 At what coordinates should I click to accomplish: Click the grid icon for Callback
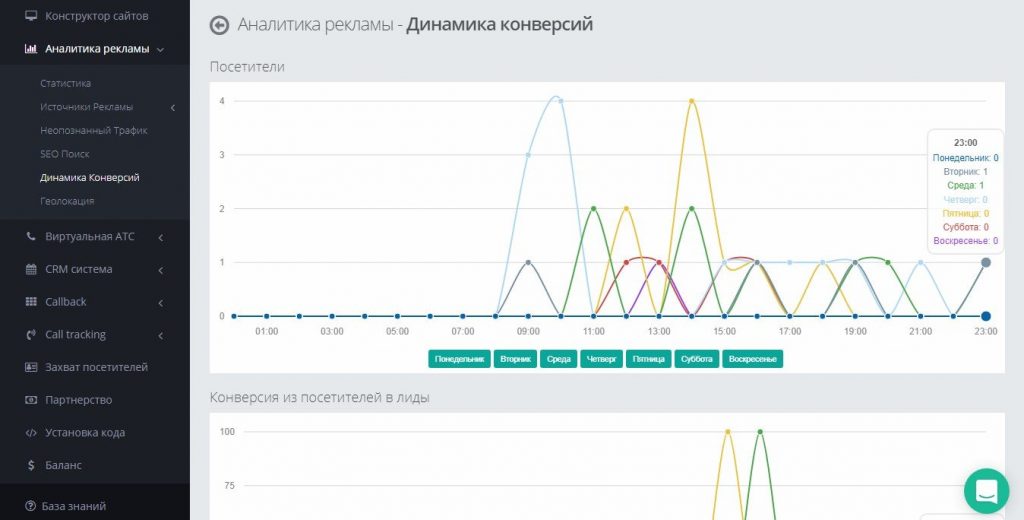(31, 302)
